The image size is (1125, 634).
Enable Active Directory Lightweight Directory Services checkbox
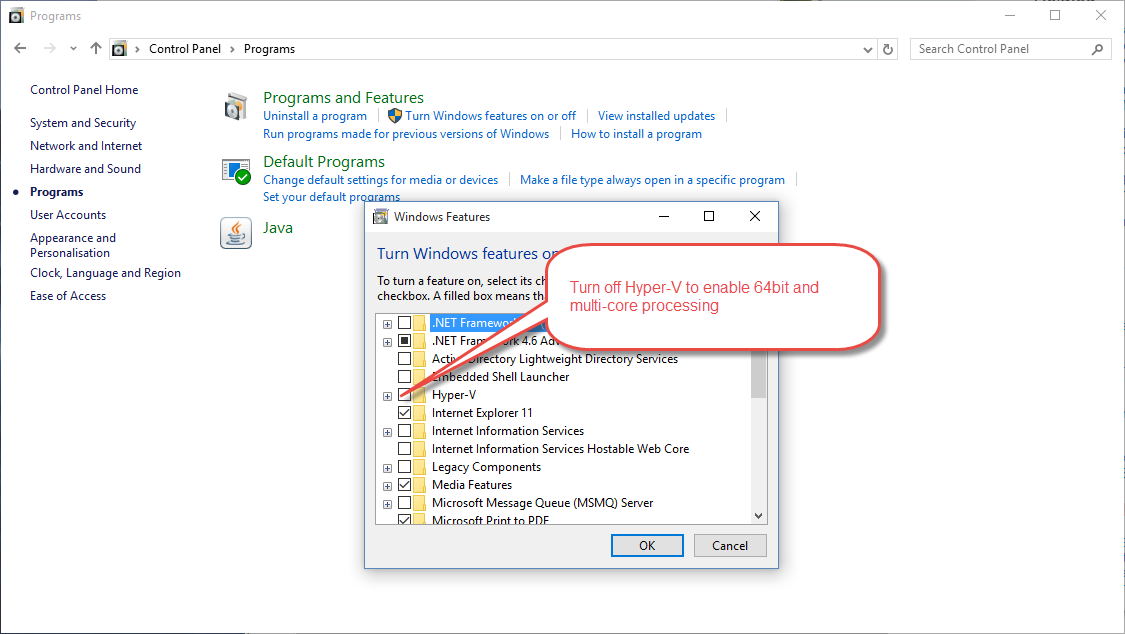coord(405,359)
